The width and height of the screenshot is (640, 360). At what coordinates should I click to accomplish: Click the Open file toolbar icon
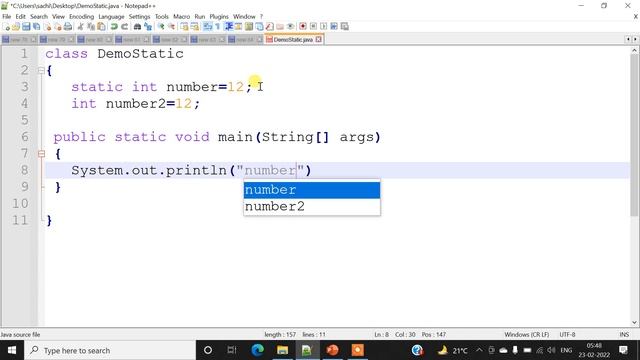tap(16, 27)
